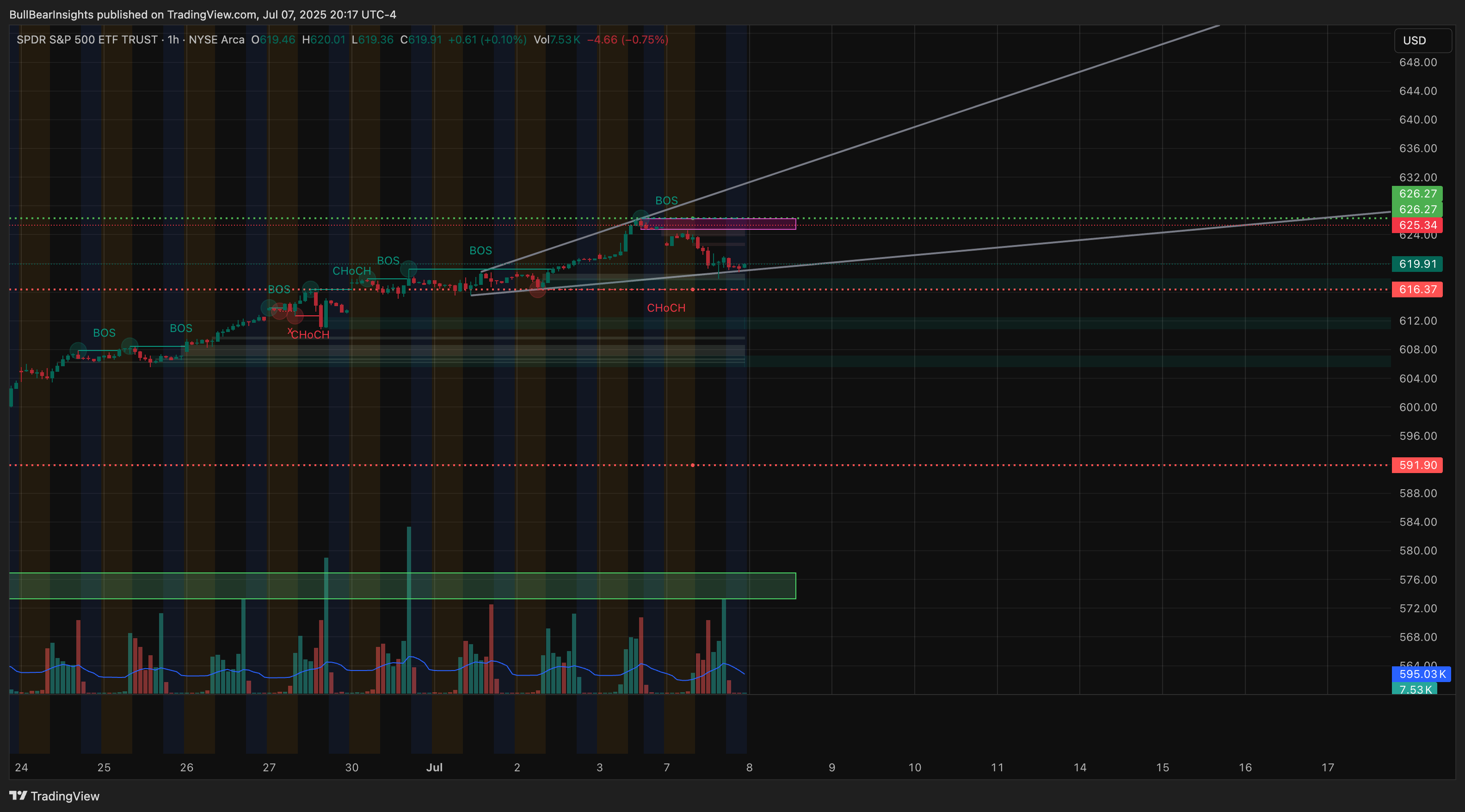Click the red CHoCH label below 616.37 line

click(x=666, y=308)
